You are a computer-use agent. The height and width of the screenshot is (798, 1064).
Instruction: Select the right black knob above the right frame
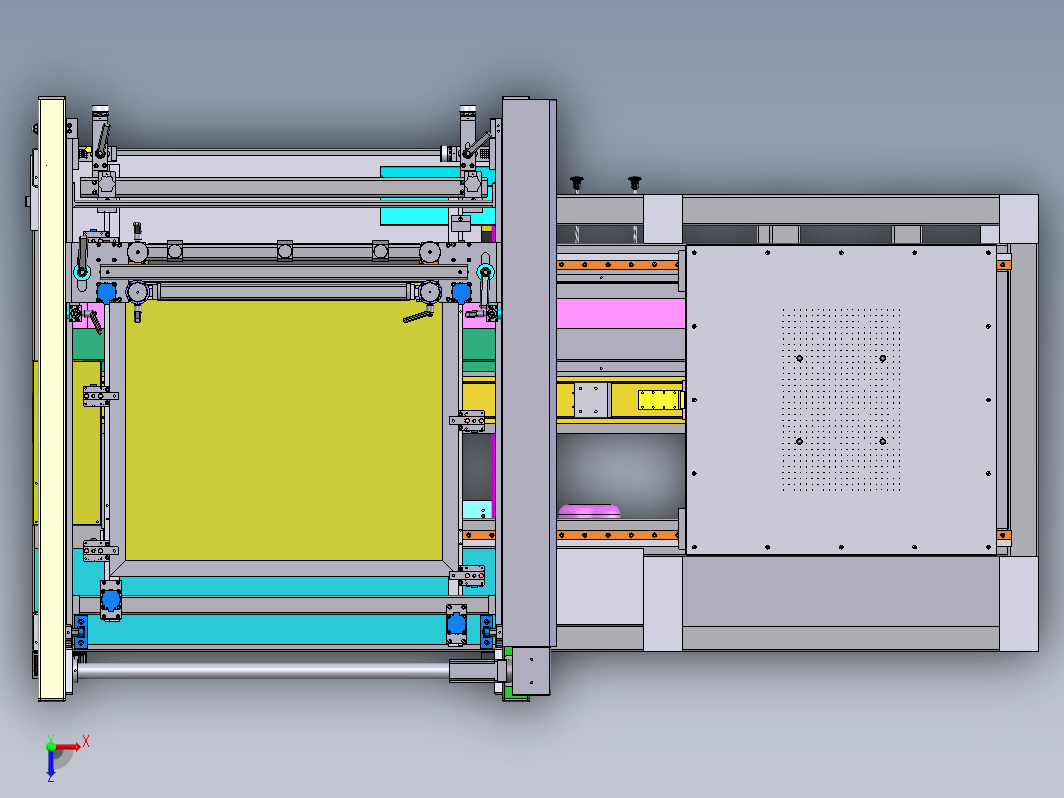(634, 183)
